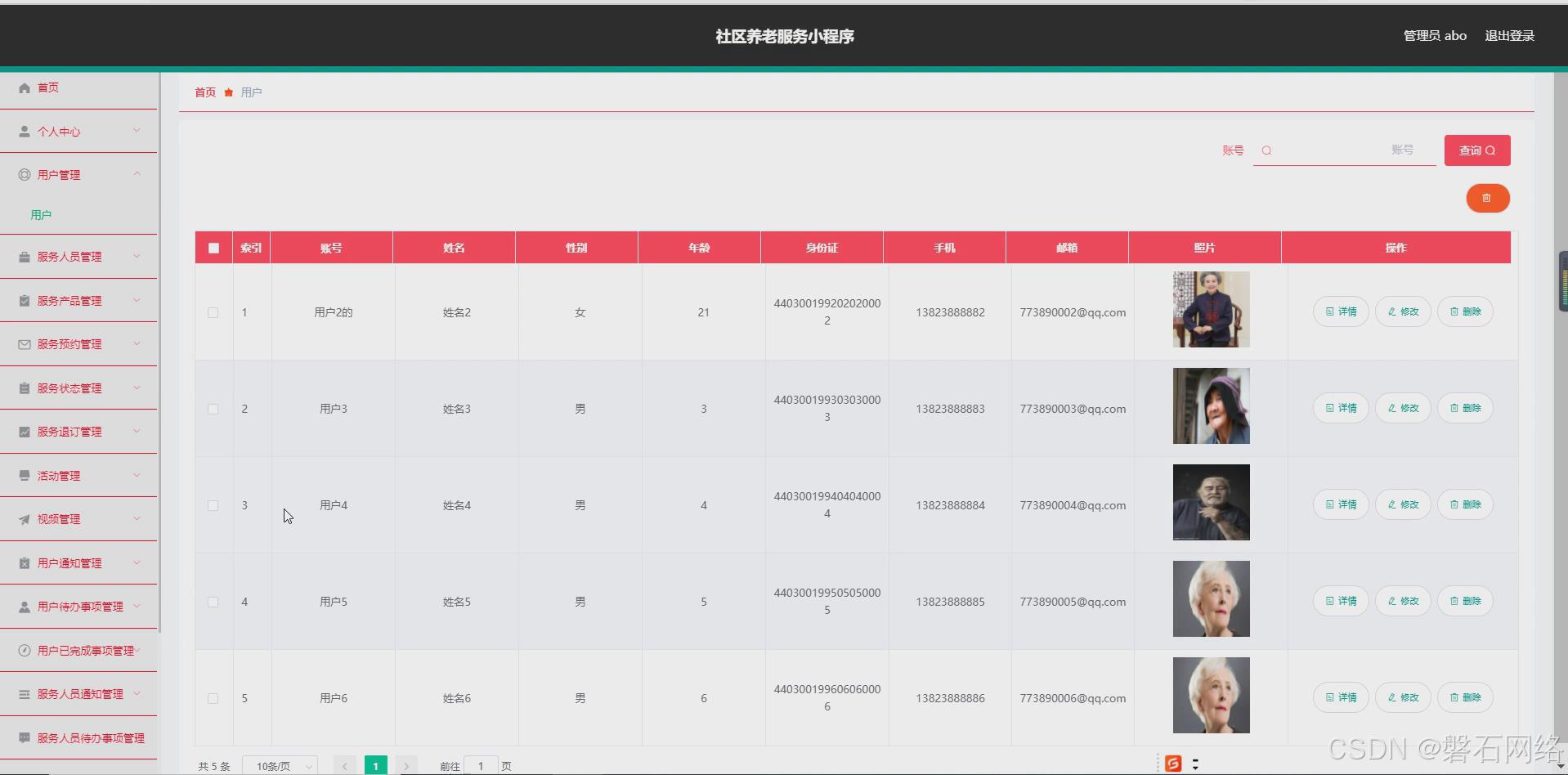Viewport: 1568px width, 775px height.
Task: Collapse the 用户管理 menu chevron
Action: [137, 174]
